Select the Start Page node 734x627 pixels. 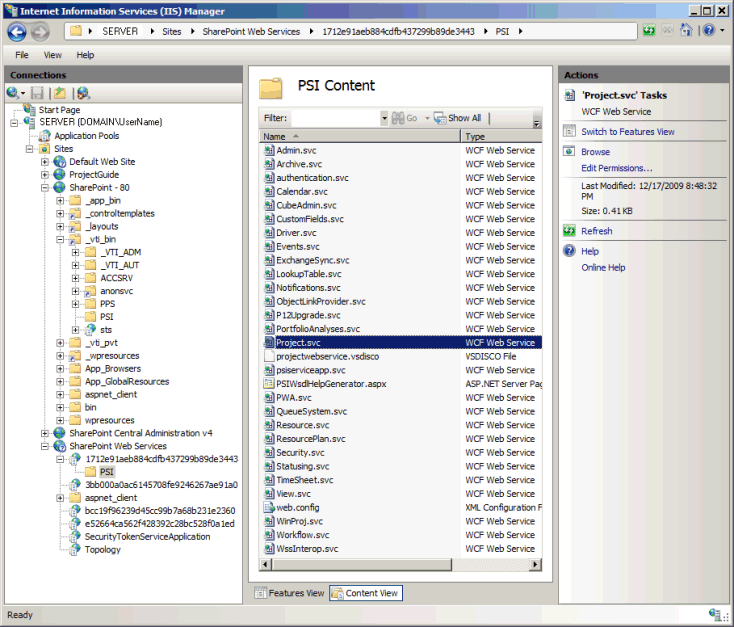pyautogui.click(x=59, y=110)
